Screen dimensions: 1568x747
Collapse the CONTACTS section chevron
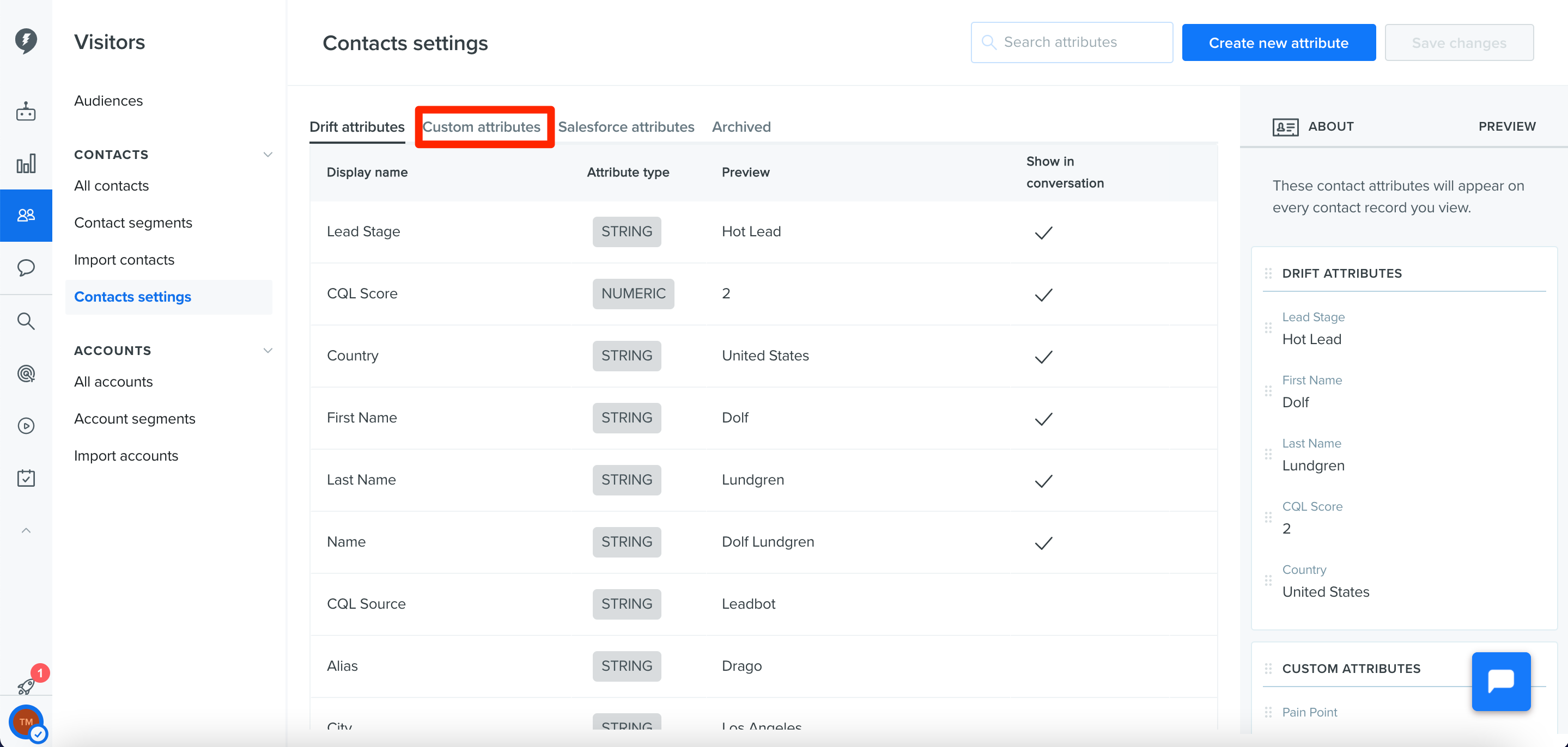[267, 155]
